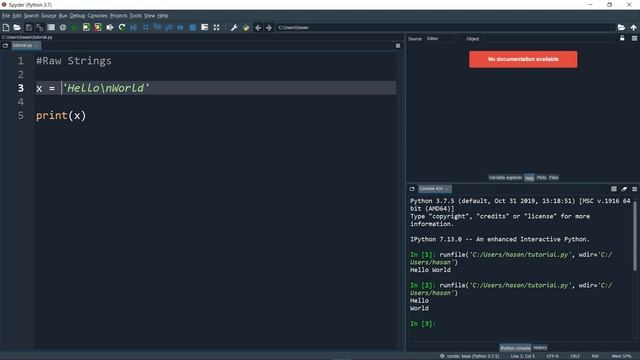Viewport: 640px width, 360px height.
Task: Browse console tabs icon left of Console tab
Action: pos(412,189)
